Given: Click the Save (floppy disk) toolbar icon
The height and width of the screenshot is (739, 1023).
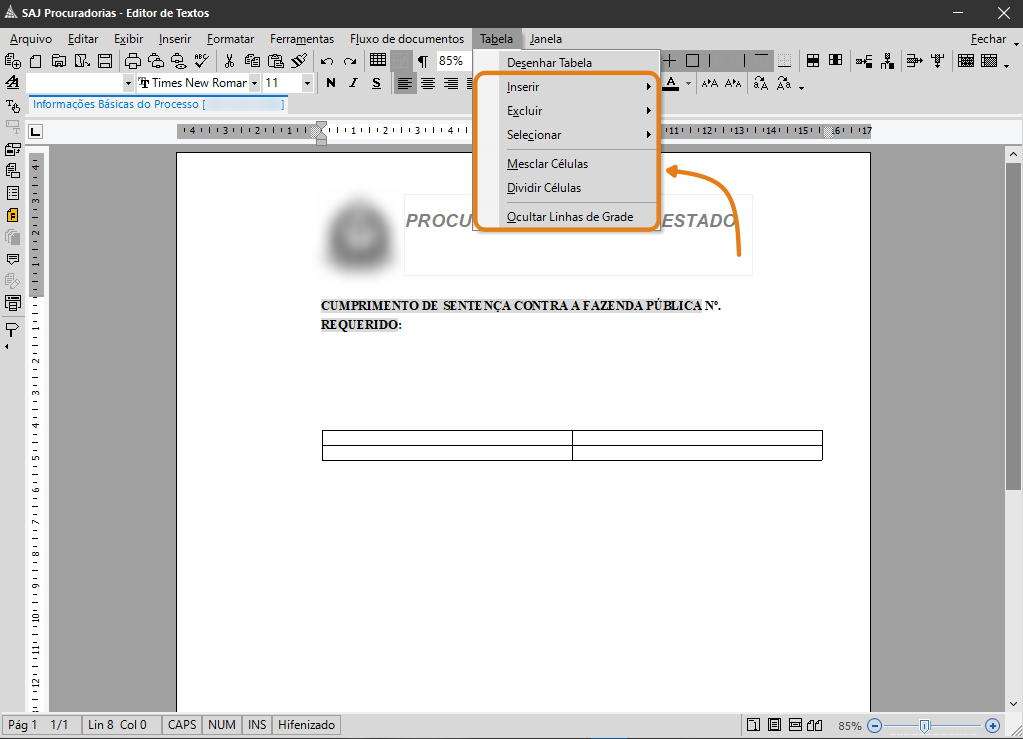Looking at the screenshot, I should 105,61.
